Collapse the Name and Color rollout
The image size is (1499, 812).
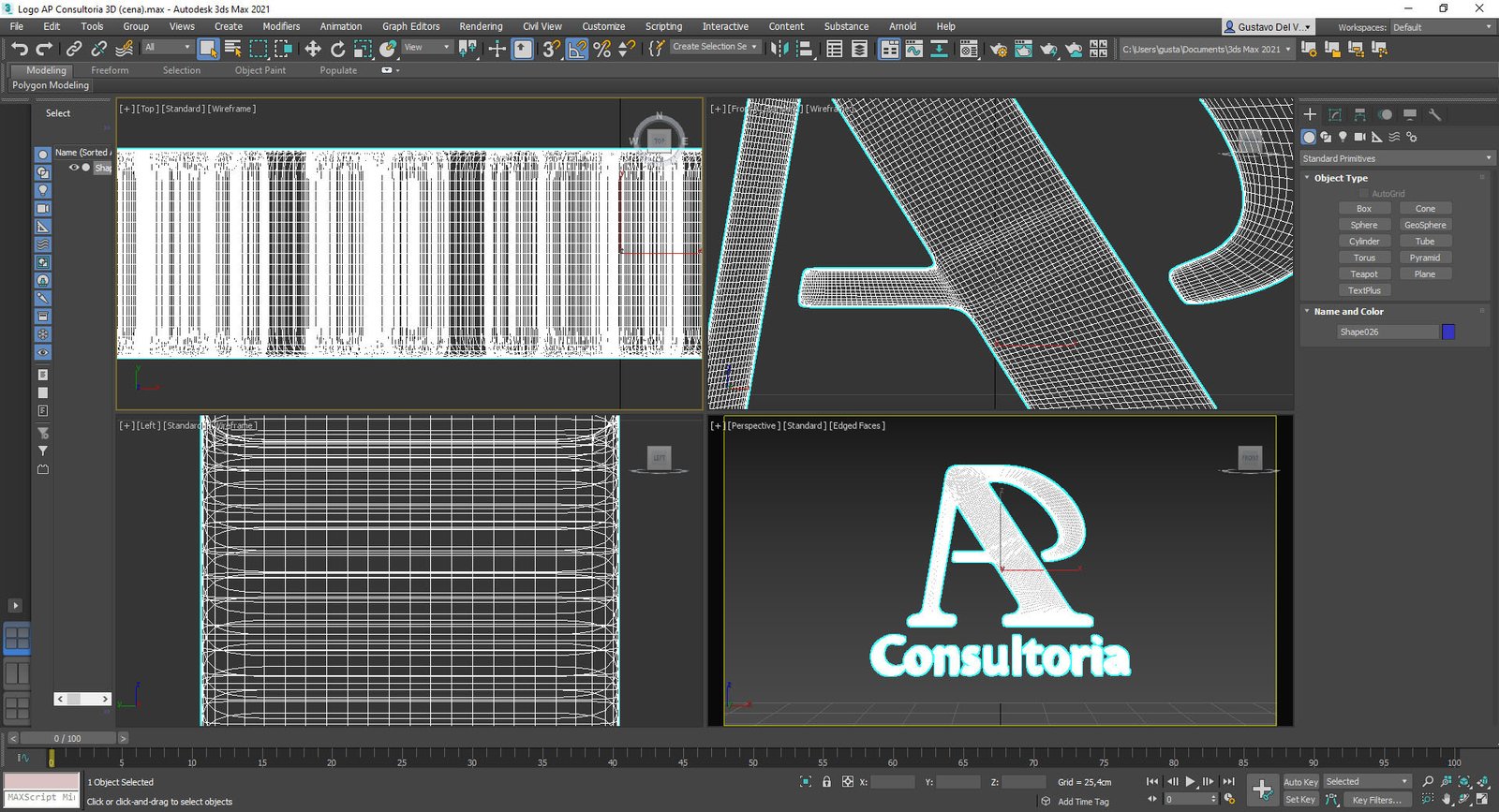pos(1347,311)
